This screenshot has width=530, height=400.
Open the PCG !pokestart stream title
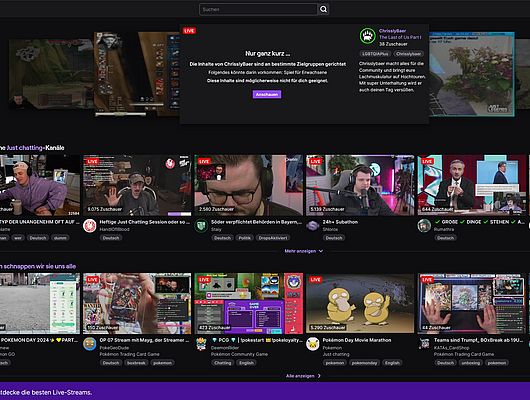click(x=257, y=340)
